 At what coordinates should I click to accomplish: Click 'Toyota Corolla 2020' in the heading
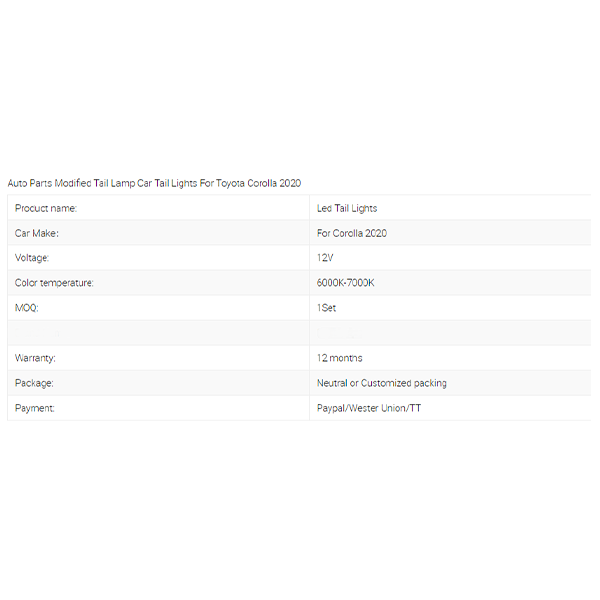258,183
